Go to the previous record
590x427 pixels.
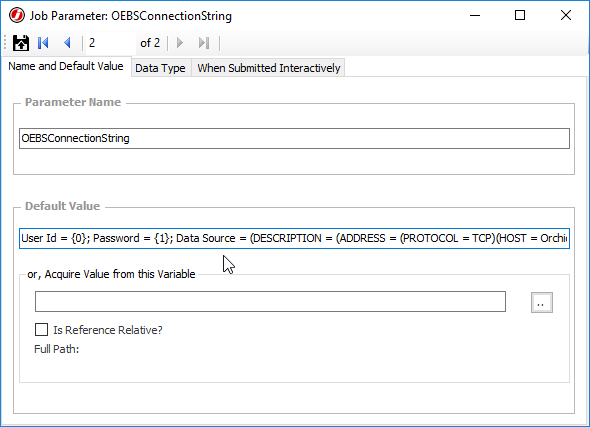pyautogui.click(x=68, y=43)
